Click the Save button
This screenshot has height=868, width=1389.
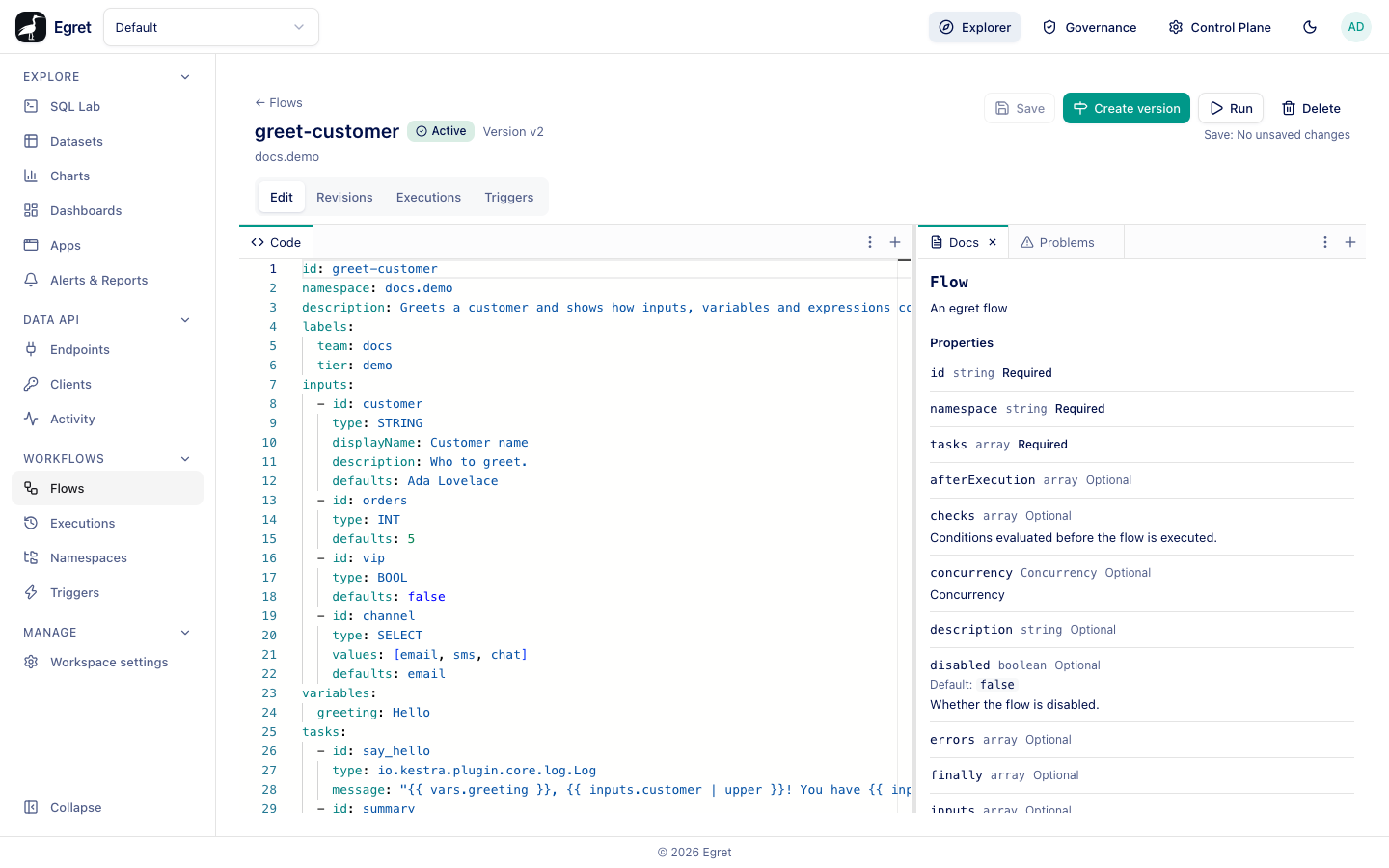[x=1020, y=108]
